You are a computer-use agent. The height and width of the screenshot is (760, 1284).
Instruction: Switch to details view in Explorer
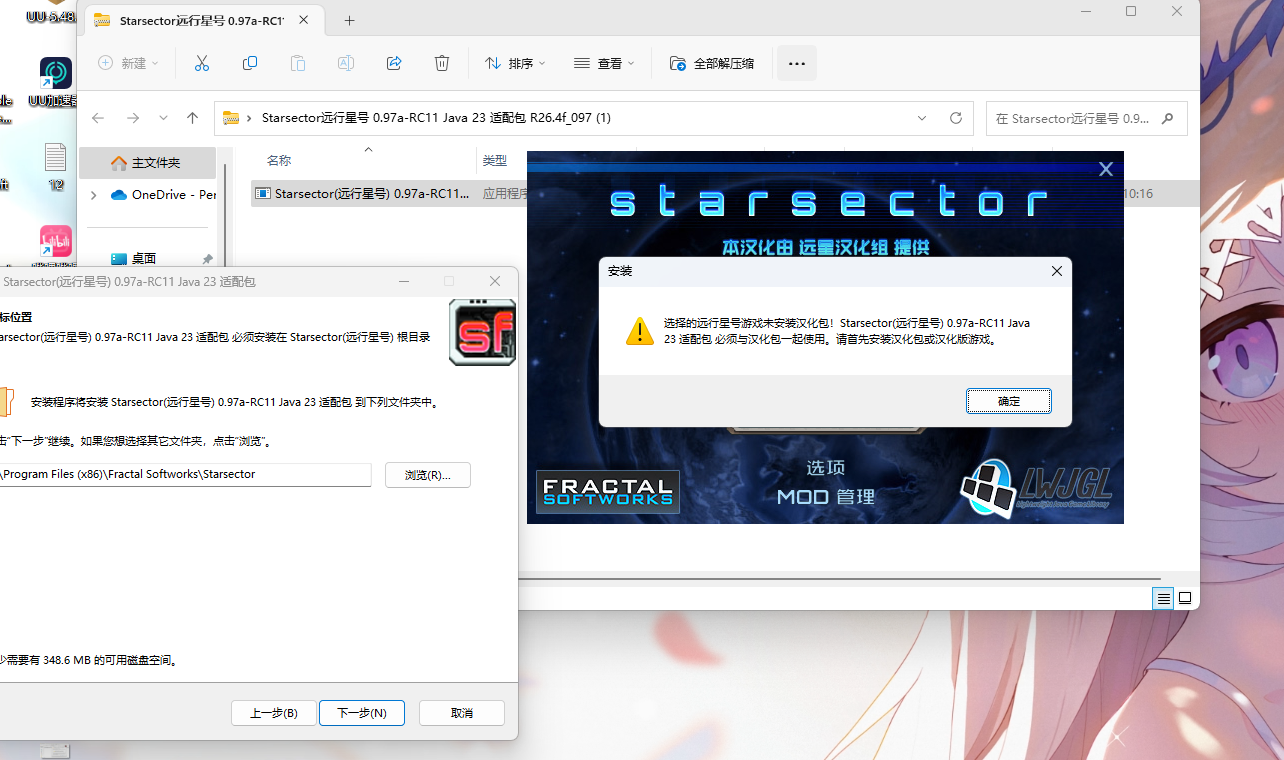(x=1163, y=597)
